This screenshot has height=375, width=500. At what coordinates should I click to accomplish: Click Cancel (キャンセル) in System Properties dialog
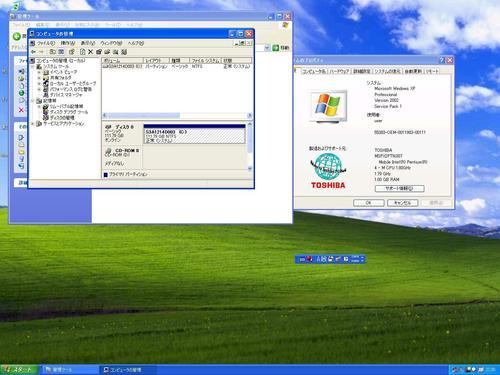[402, 203]
